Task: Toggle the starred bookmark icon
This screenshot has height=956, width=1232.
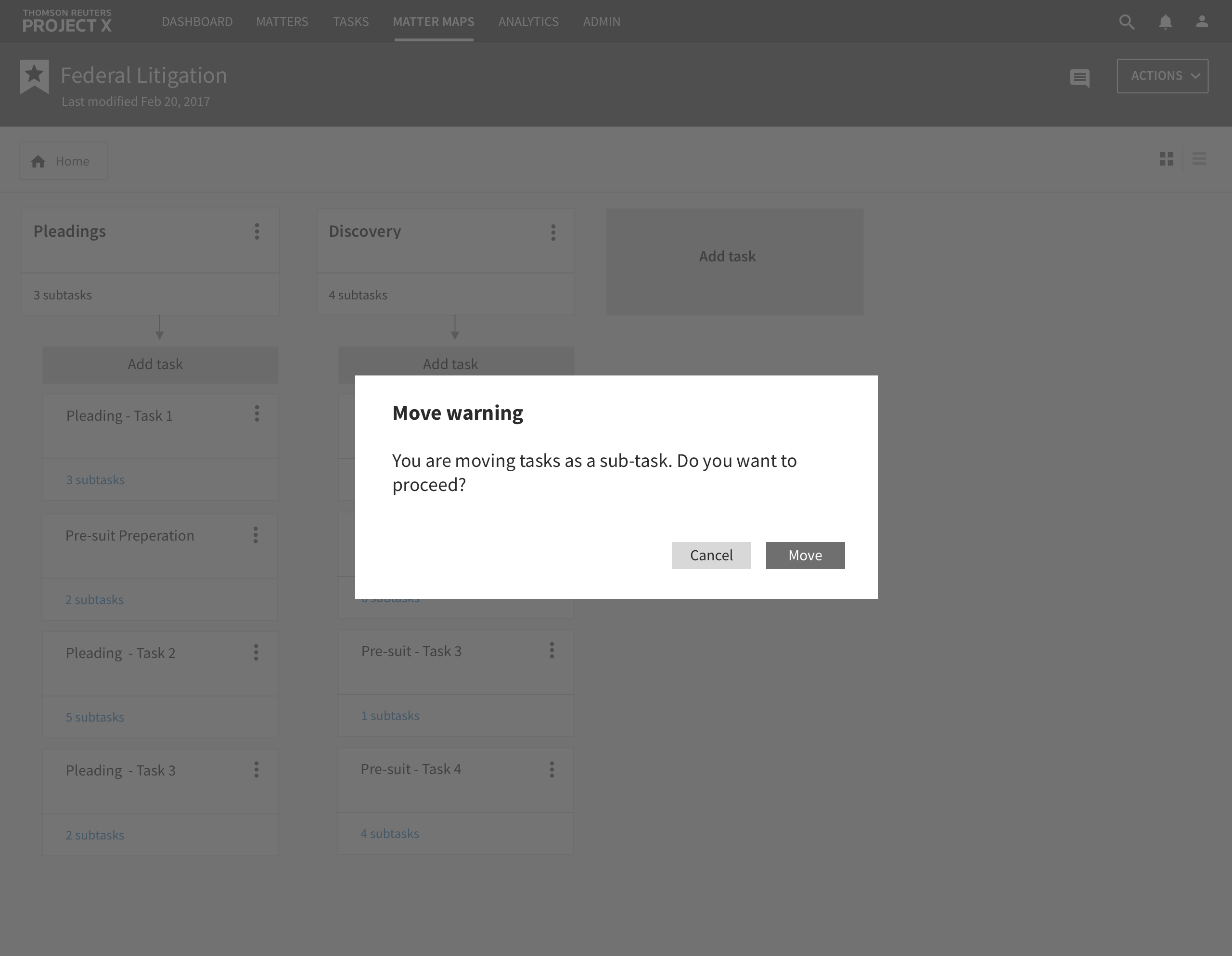Action: (x=35, y=76)
